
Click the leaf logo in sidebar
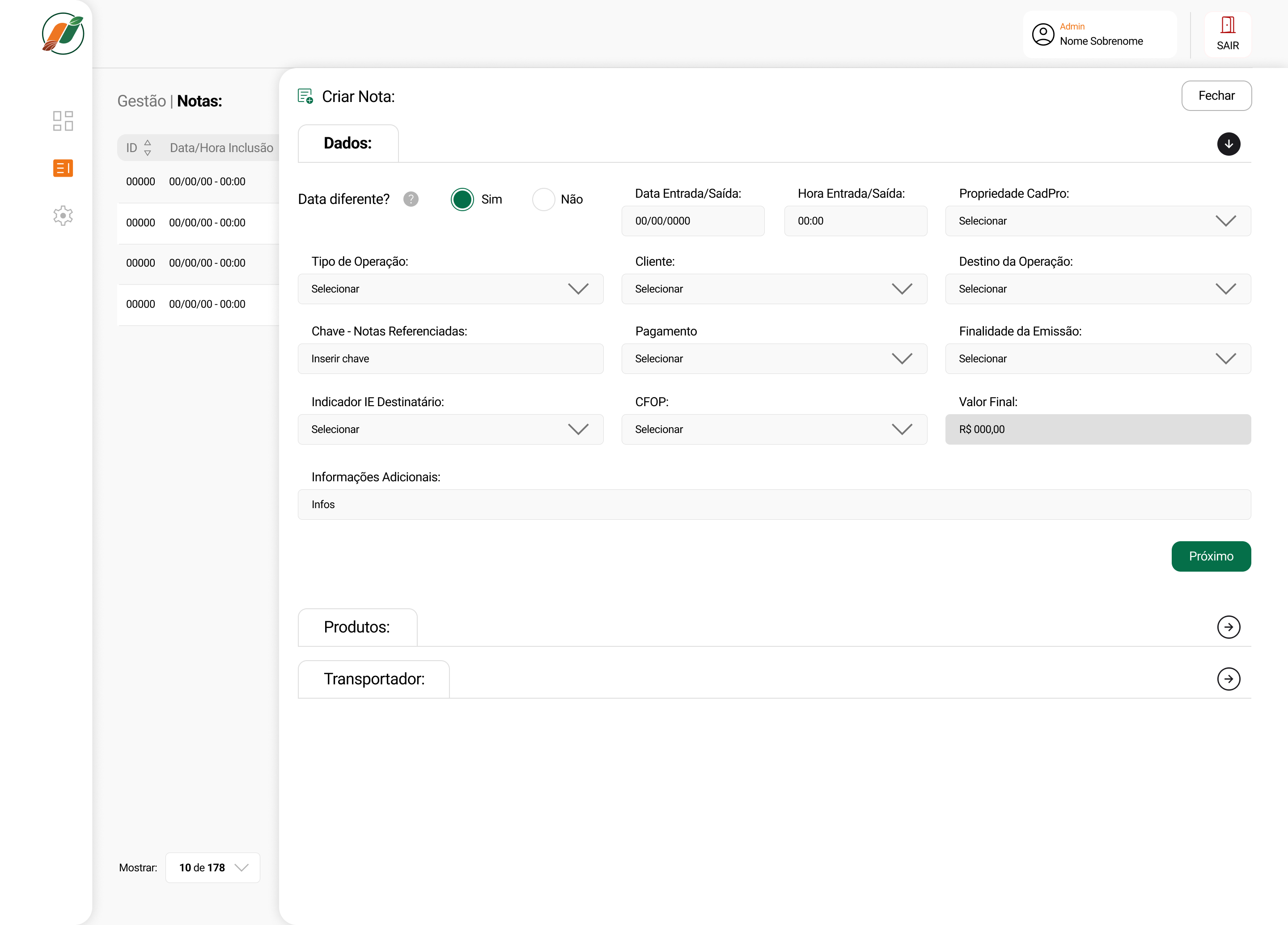pos(63,34)
